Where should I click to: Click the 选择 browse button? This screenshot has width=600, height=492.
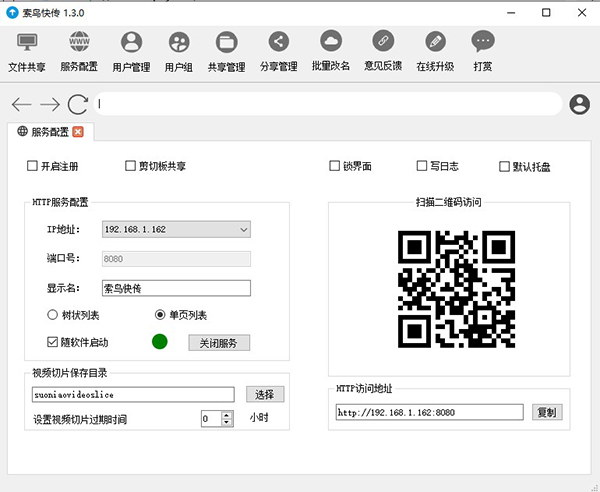click(265, 394)
